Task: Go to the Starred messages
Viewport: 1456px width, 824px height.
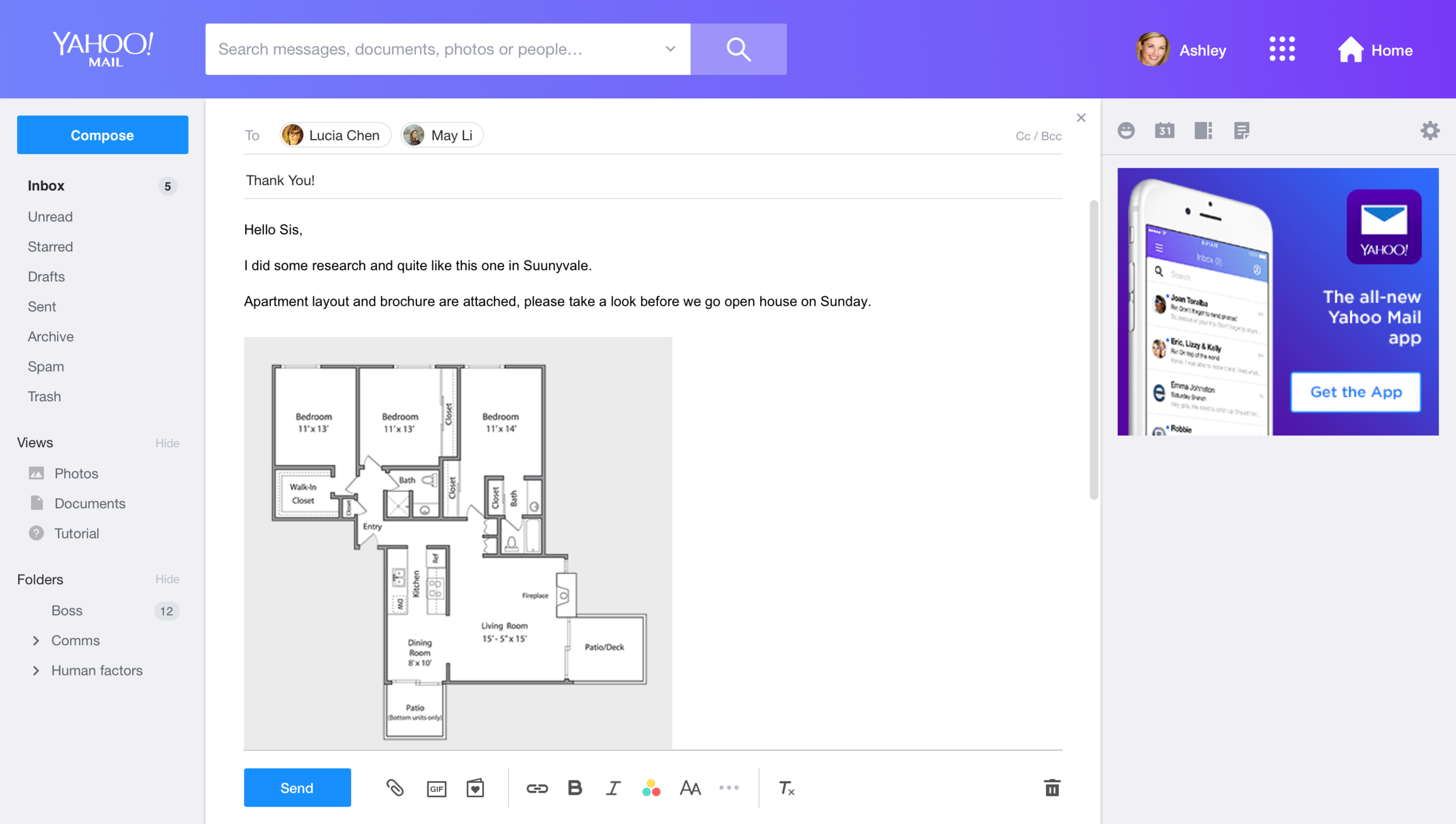Action: 50,246
